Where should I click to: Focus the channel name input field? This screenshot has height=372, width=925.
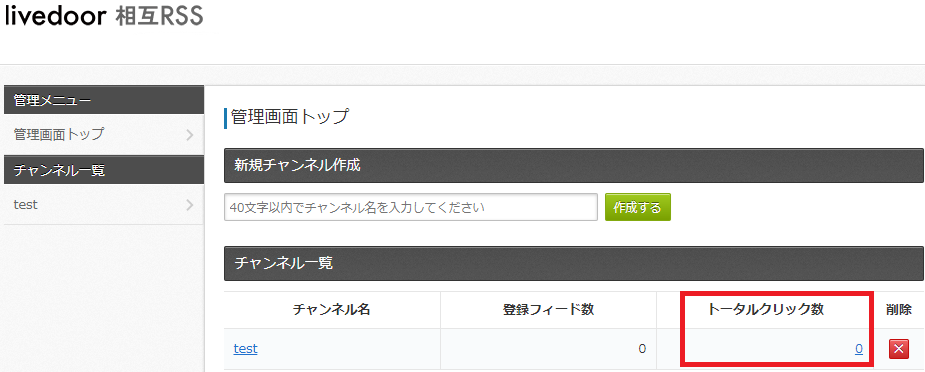411,208
